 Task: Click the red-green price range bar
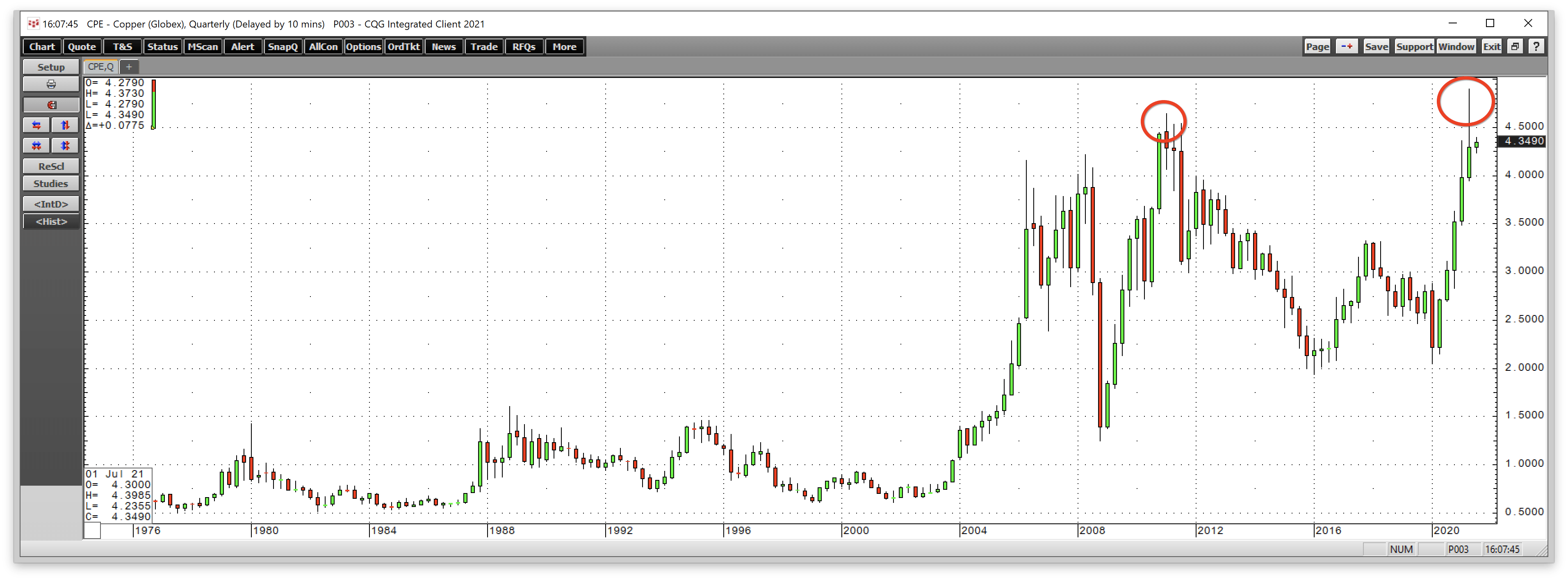pos(153,104)
